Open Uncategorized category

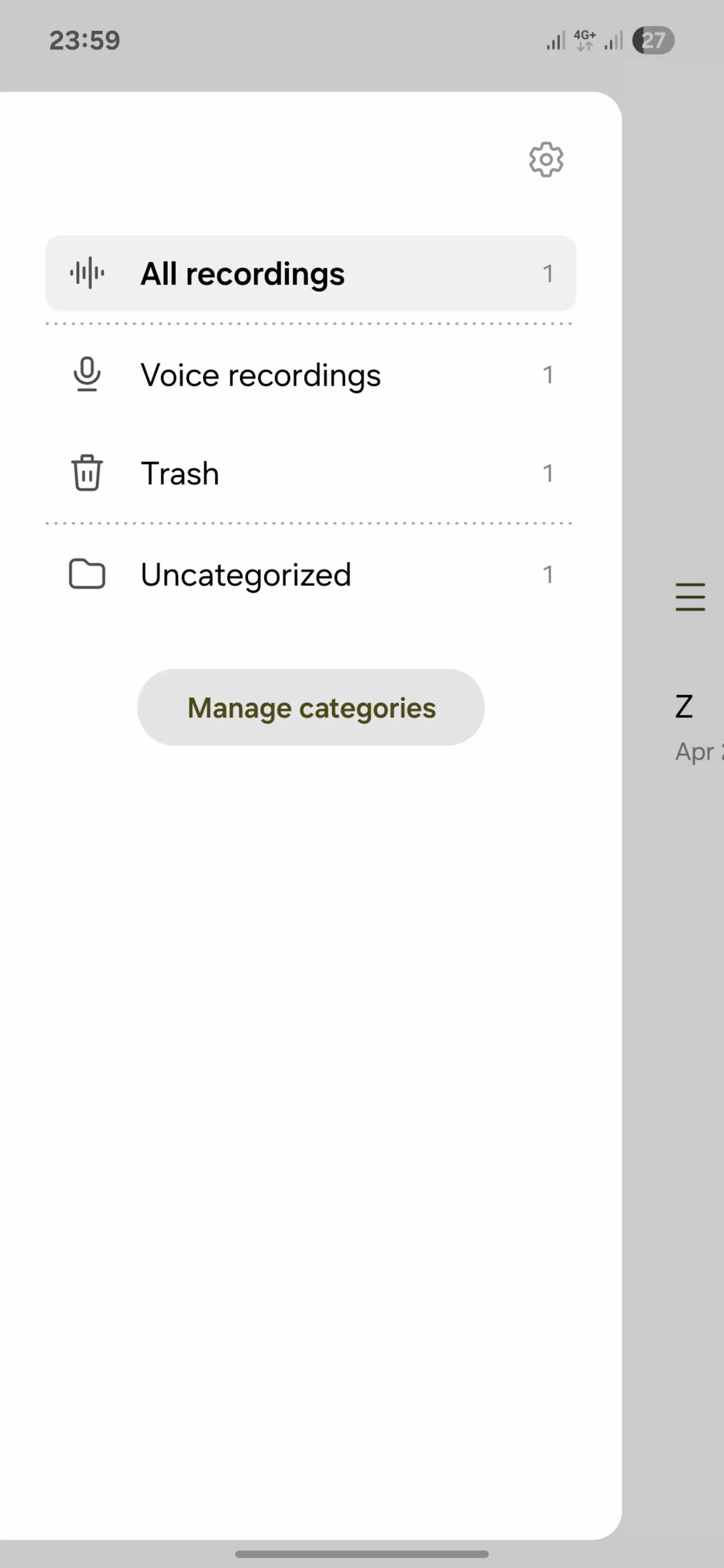(x=311, y=574)
